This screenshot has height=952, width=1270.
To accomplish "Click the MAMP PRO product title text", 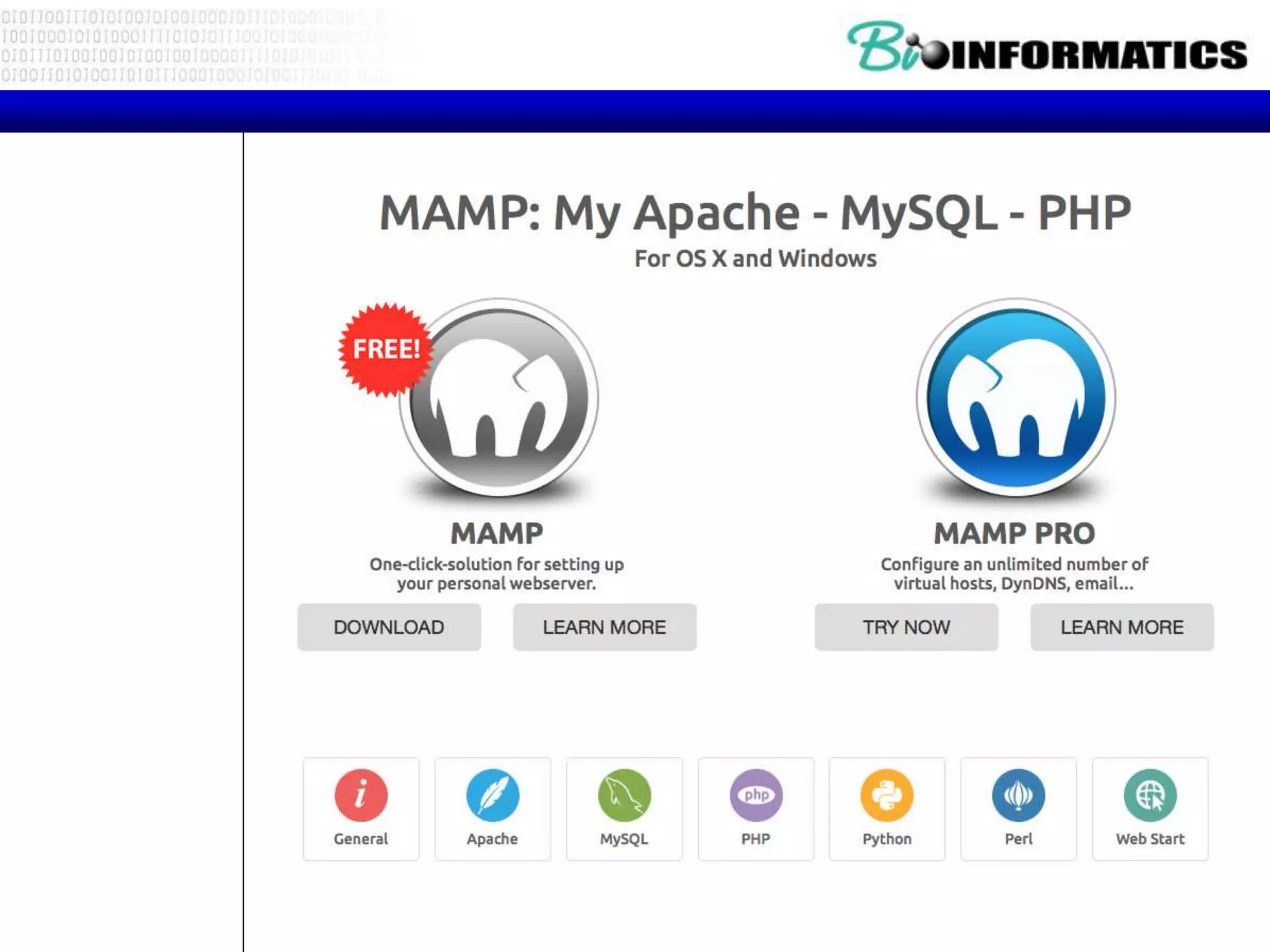I will click(1015, 534).
